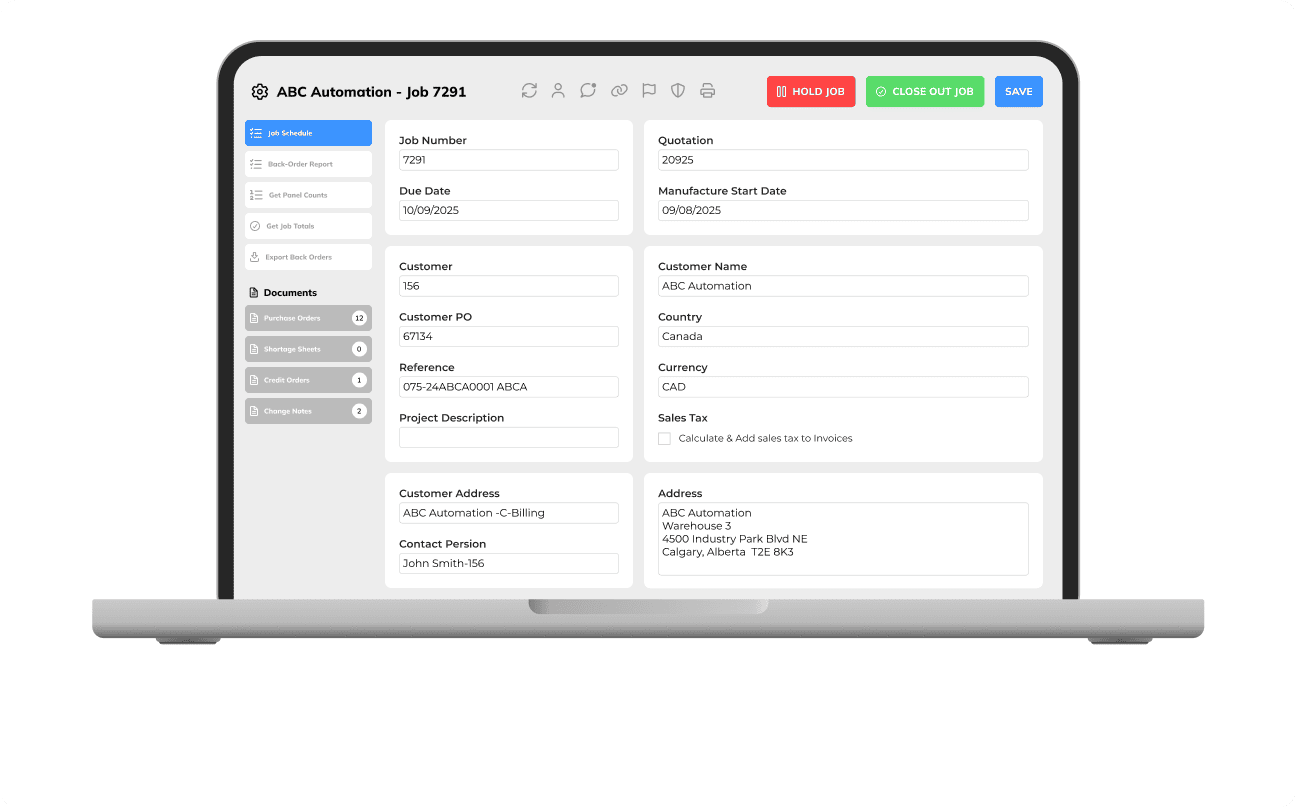Click the document icon on Shortage Sheets
The height and width of the screenshot is (808, 1296).
254,349
